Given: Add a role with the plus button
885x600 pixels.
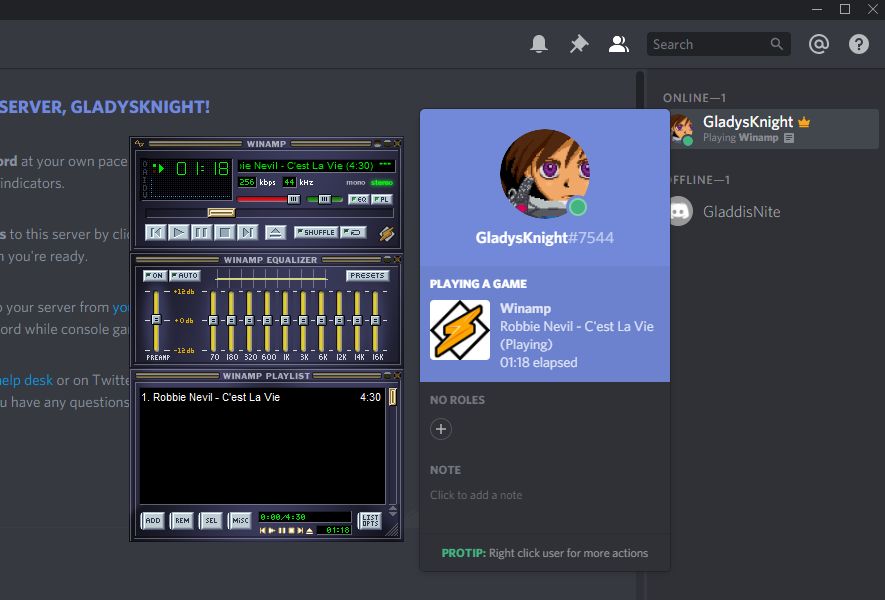Looking at the screenshot, I should click(441, 429).
